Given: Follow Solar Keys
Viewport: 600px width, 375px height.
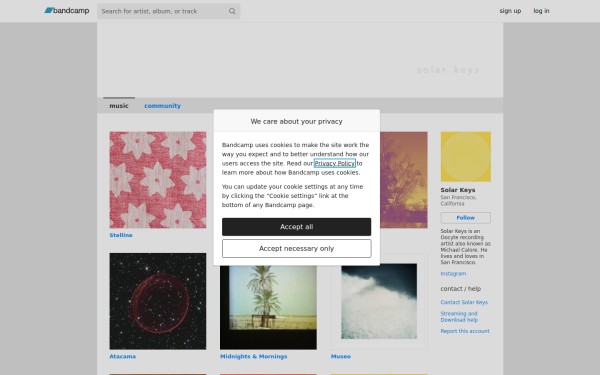Looking at the screenshot, I should tap(466, 218).
